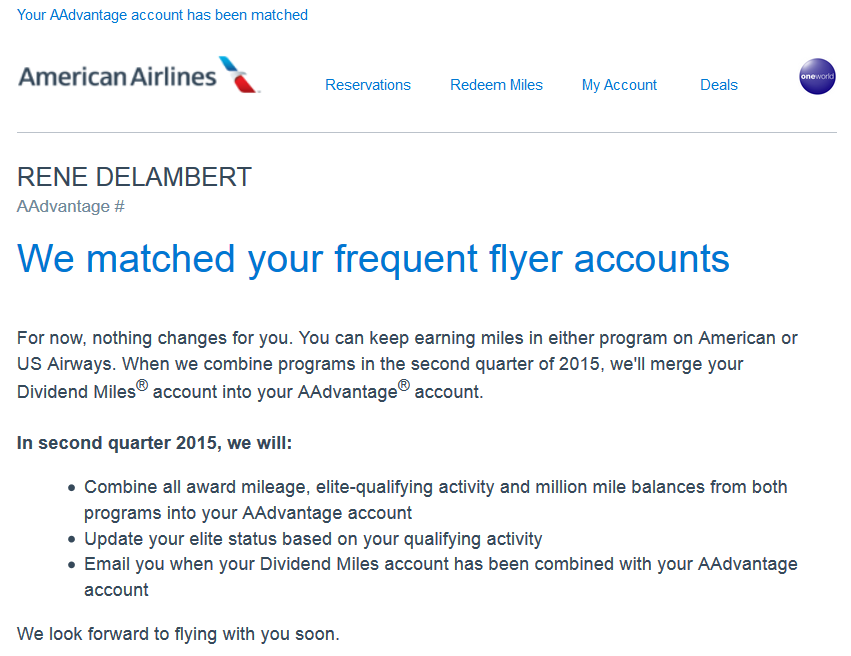Click 'We look forward to flying with you soon'

pos(178,634)
